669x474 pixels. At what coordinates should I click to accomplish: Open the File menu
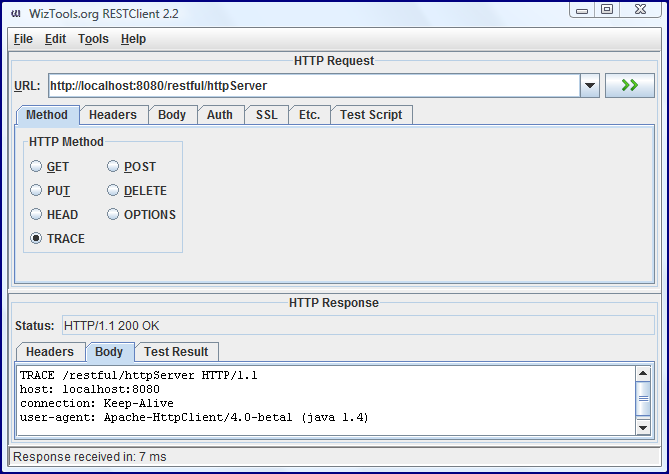pos(23,39)
